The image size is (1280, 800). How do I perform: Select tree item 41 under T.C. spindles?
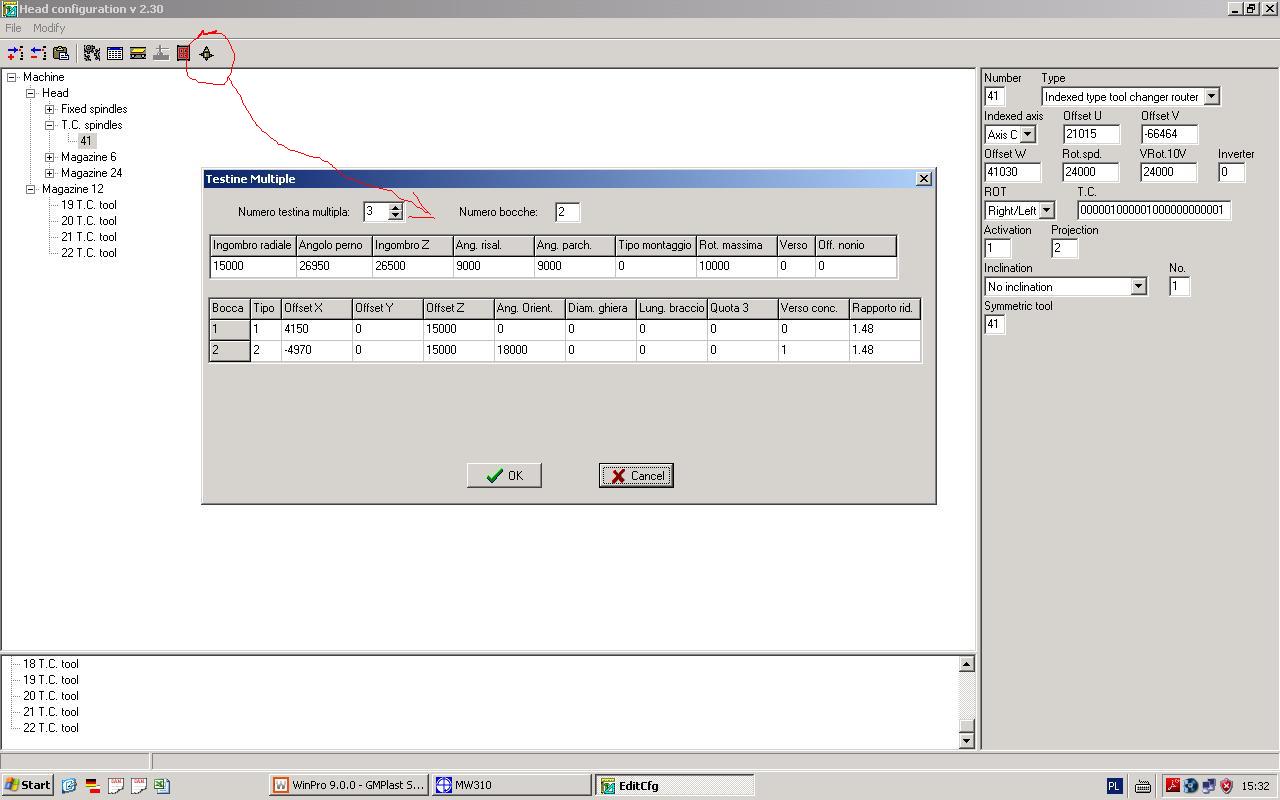pyautogui.click(x=86, y=141)
